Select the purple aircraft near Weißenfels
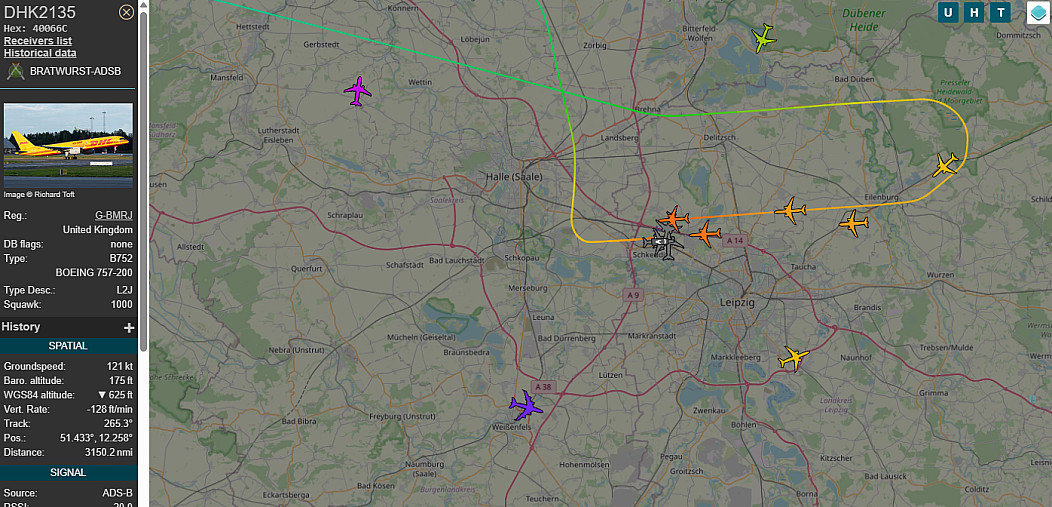 click(526, 404)
